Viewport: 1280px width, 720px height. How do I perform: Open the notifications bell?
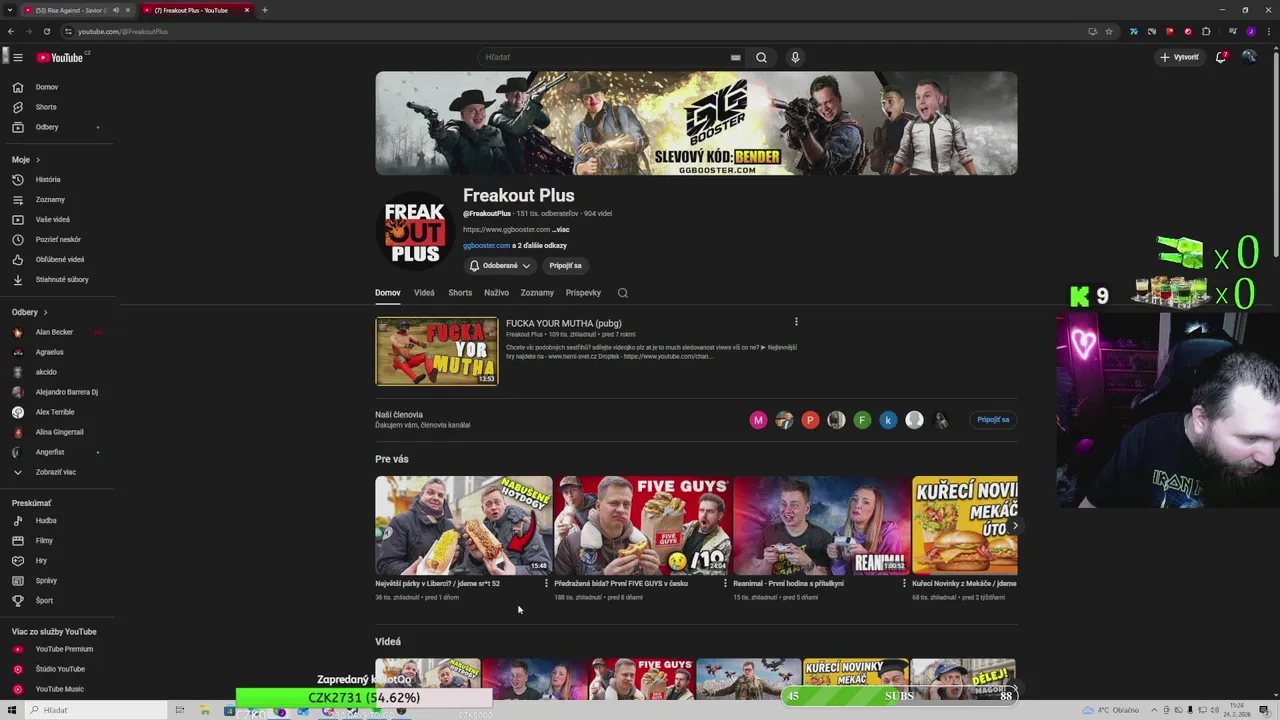(x=1221, y=57)
